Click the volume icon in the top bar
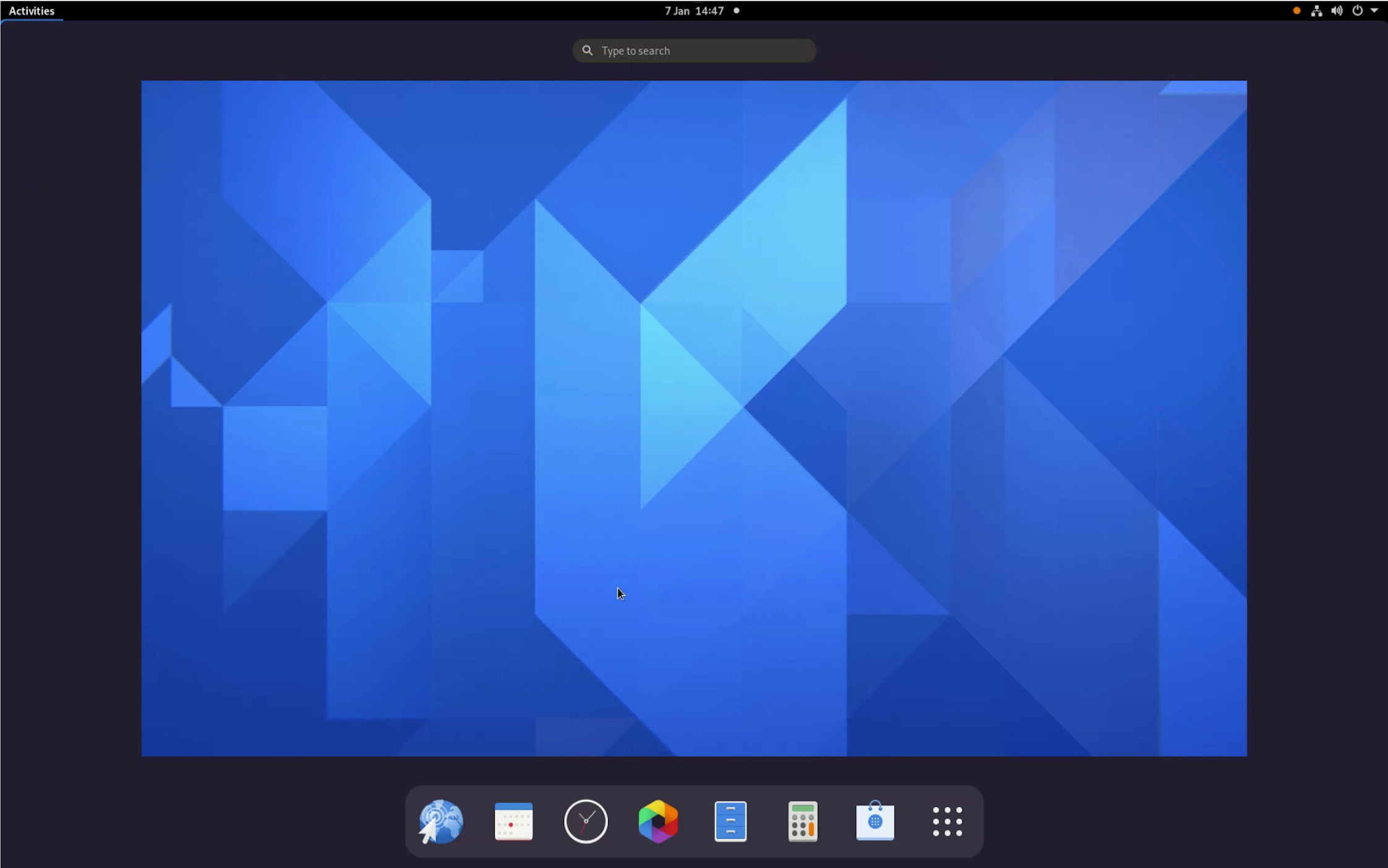Screen dimensions: 1388x868 pos(1336,10)
